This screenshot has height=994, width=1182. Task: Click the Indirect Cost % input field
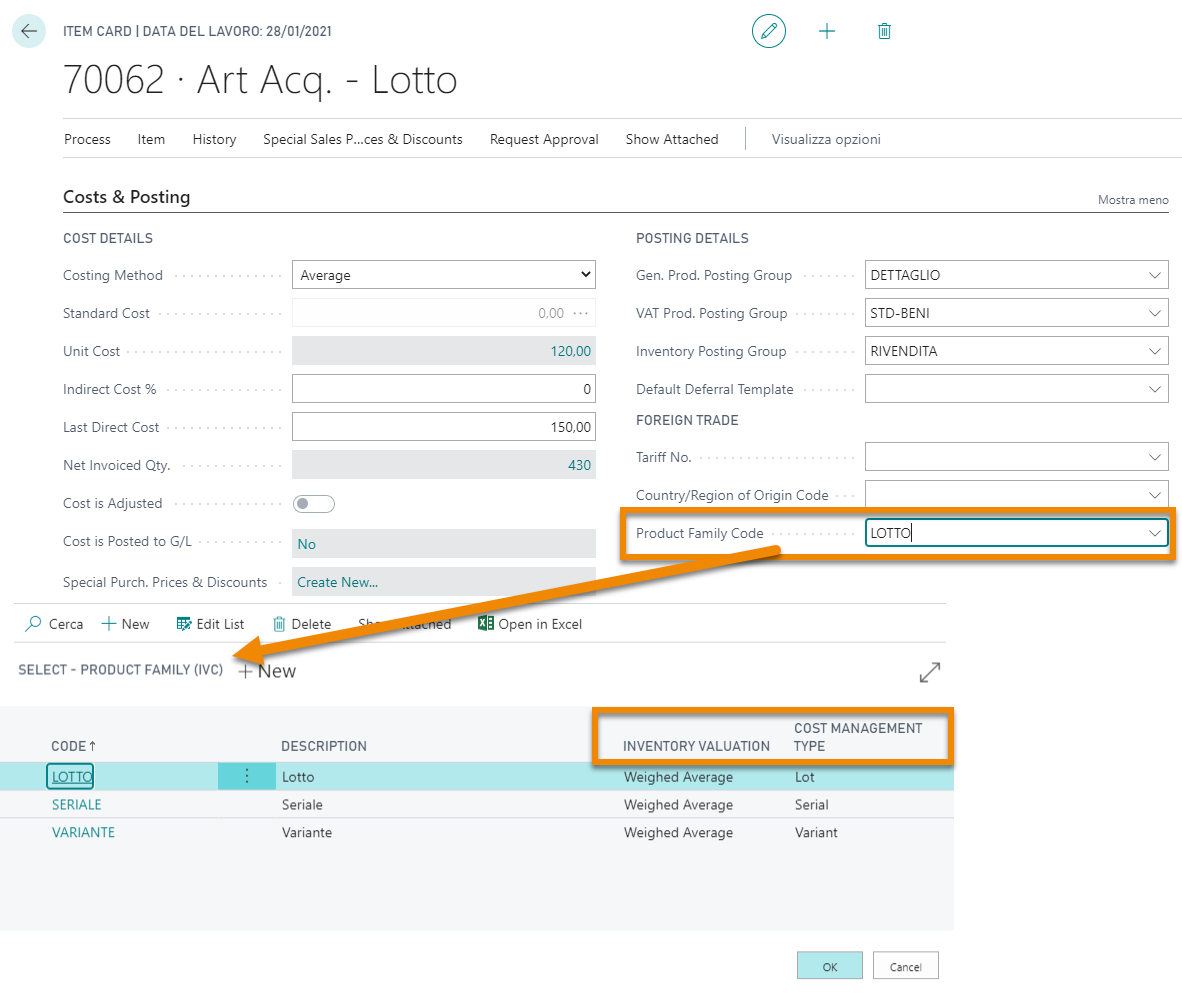[444, 389]
